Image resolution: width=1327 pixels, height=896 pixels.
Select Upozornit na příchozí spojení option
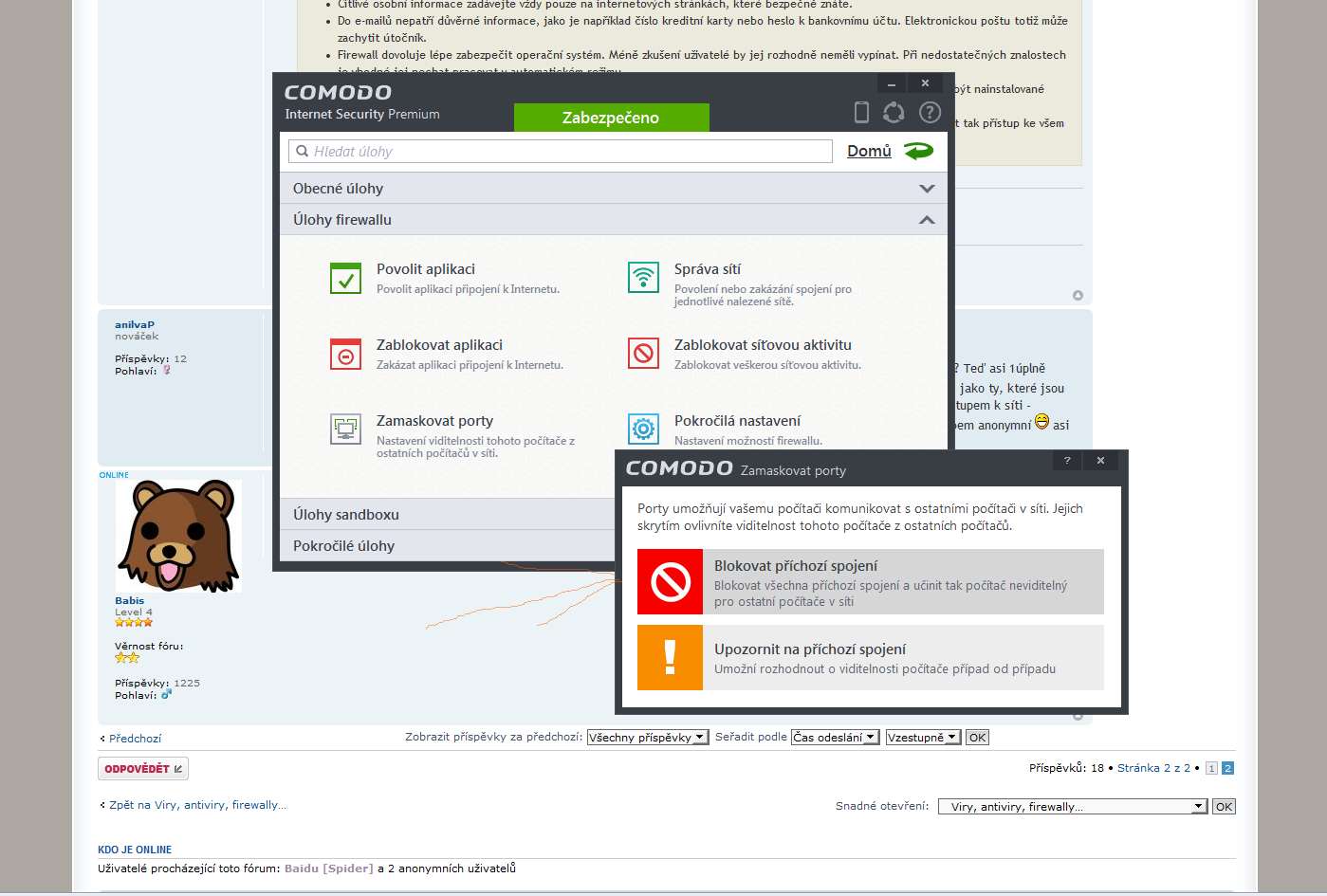(x=871, y=657)
